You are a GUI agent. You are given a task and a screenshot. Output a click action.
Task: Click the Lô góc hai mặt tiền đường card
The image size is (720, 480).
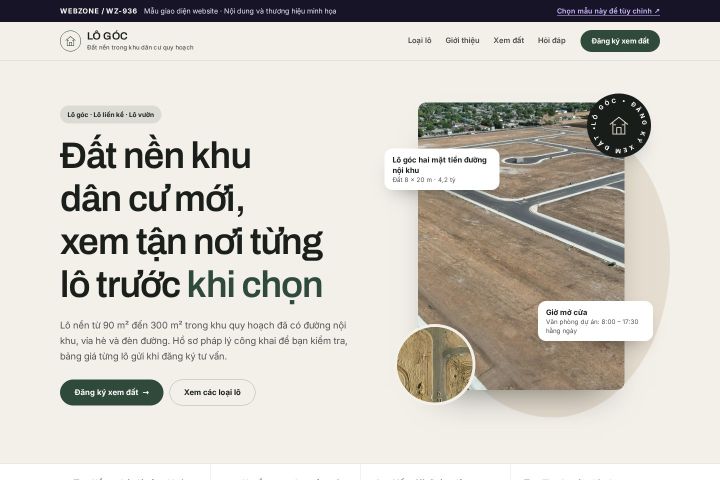(442, 169)
